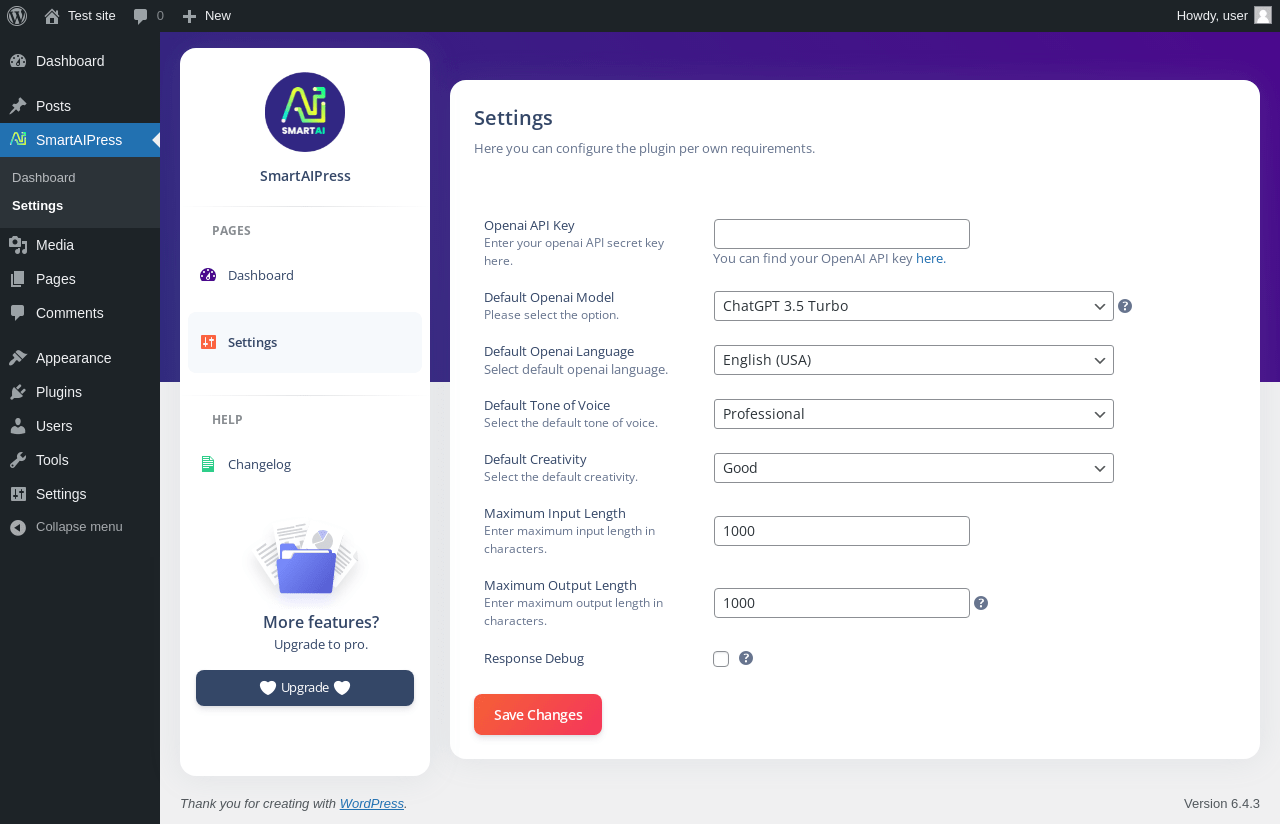The image size is (1280, 824).
Task: Open the Default Openai Language dropdown
Action: tap(914, 360)
